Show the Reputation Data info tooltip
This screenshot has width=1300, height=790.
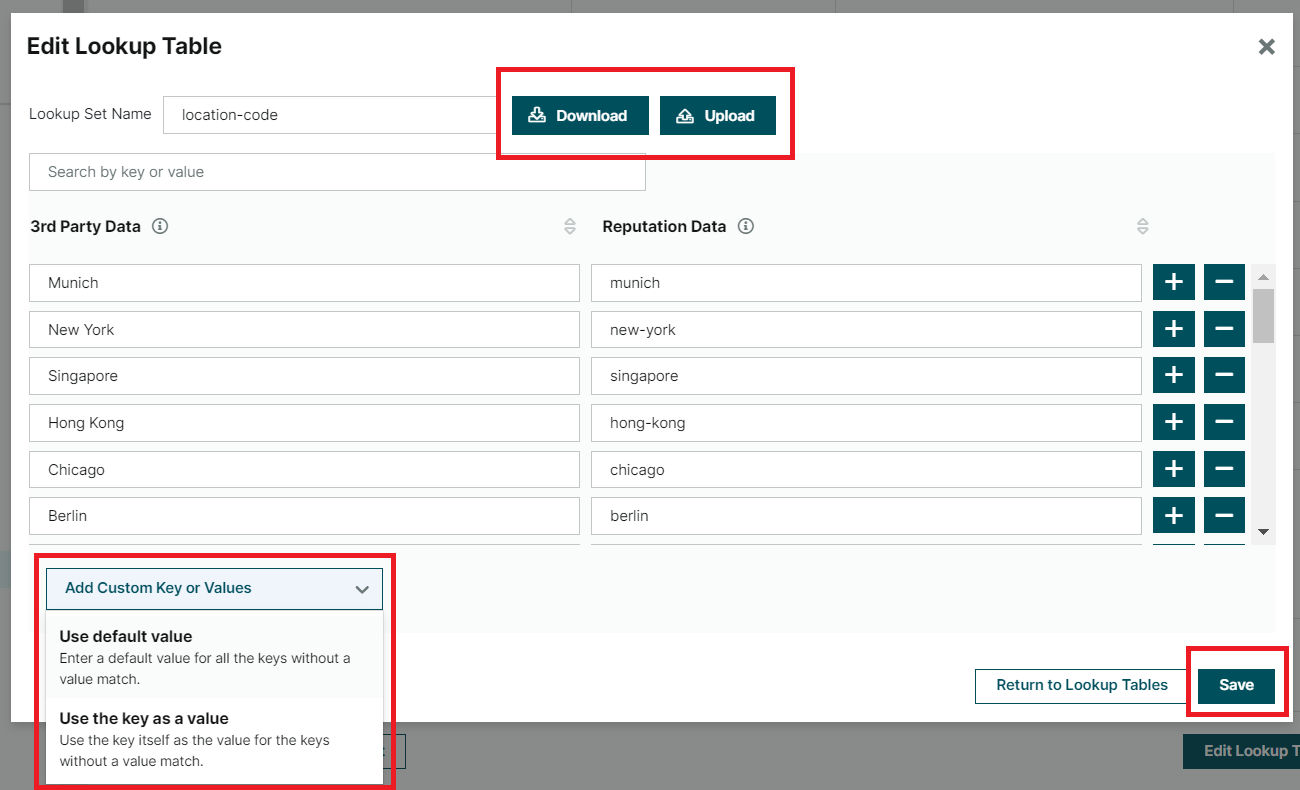point(745,226)
